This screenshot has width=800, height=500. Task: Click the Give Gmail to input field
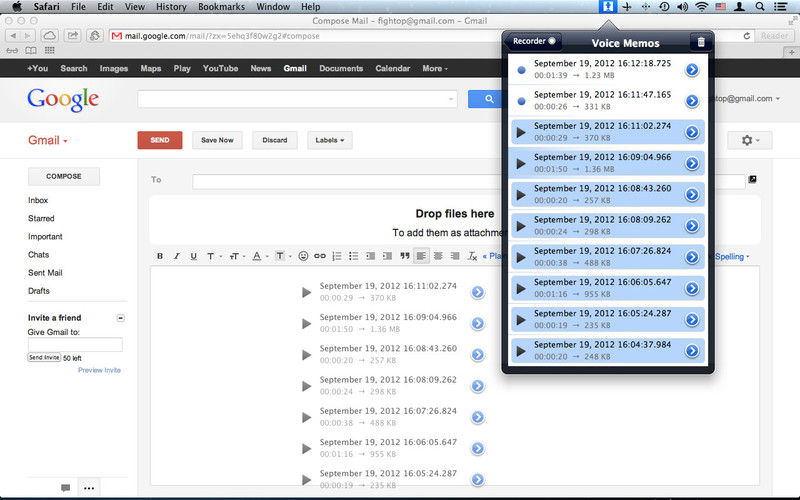click(x=75, y=344)
